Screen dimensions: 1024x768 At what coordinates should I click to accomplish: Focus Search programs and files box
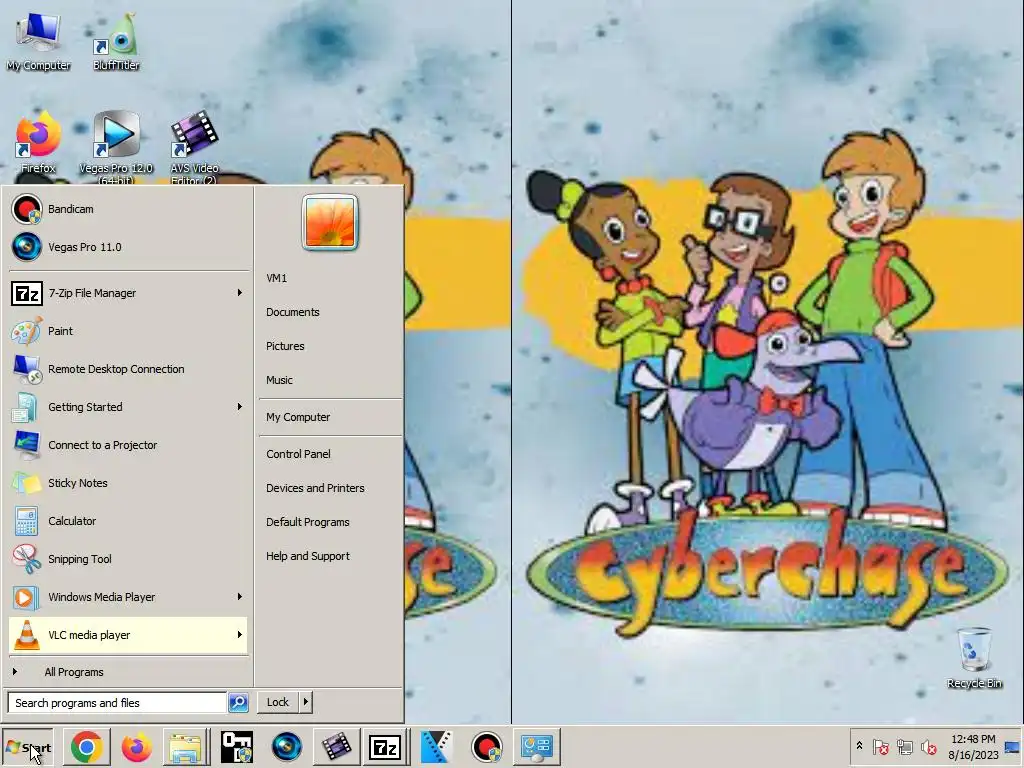pyautogui.click(x=117, y=703)
